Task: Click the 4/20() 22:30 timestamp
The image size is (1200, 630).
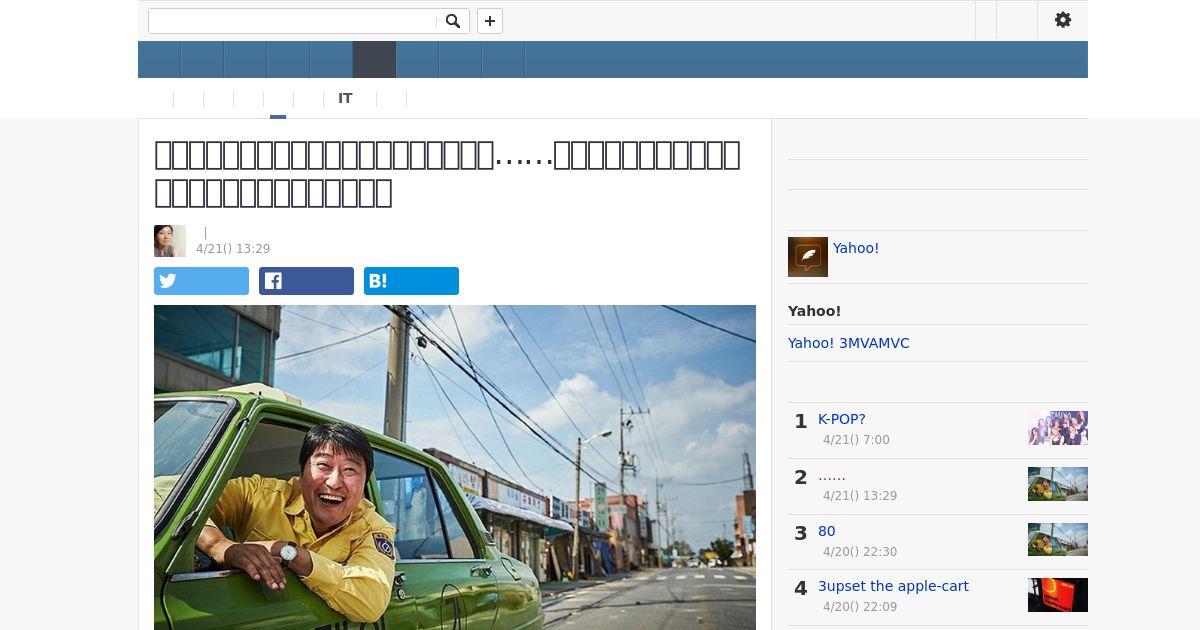Action: tap(860, 552)
